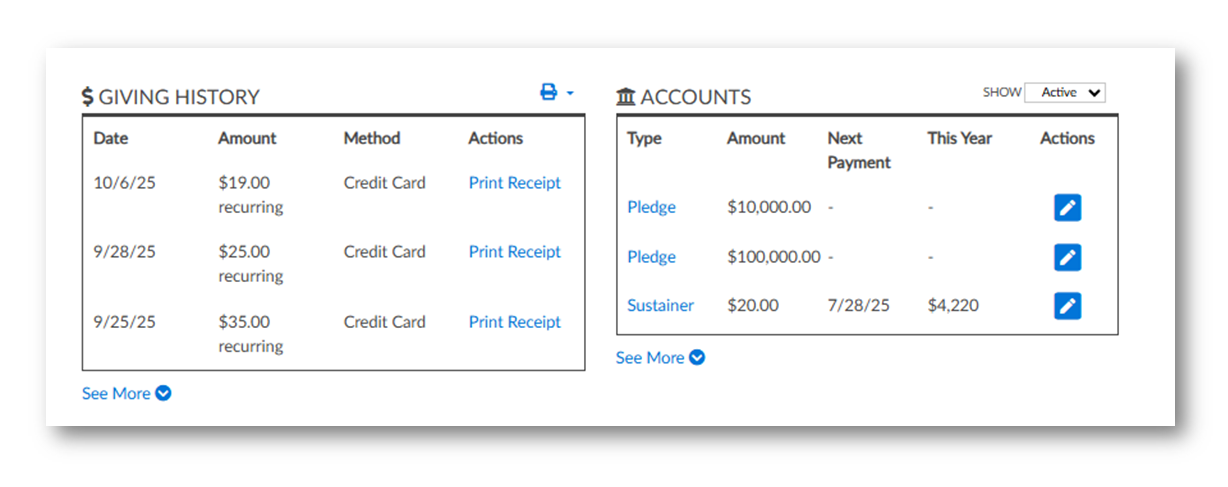Image resolution: width=1228 pixels, height=487 pixels.
Task: Open the Sustainer account link
Action: tap(660, 306)
